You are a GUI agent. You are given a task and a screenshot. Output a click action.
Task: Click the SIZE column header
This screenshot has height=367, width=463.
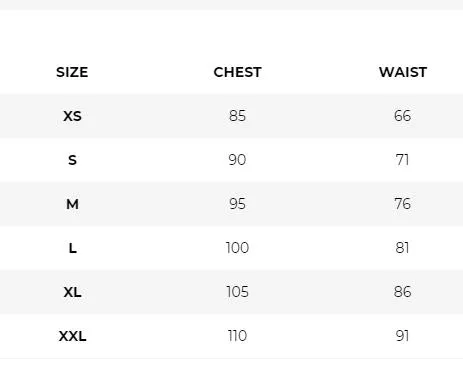72,72
